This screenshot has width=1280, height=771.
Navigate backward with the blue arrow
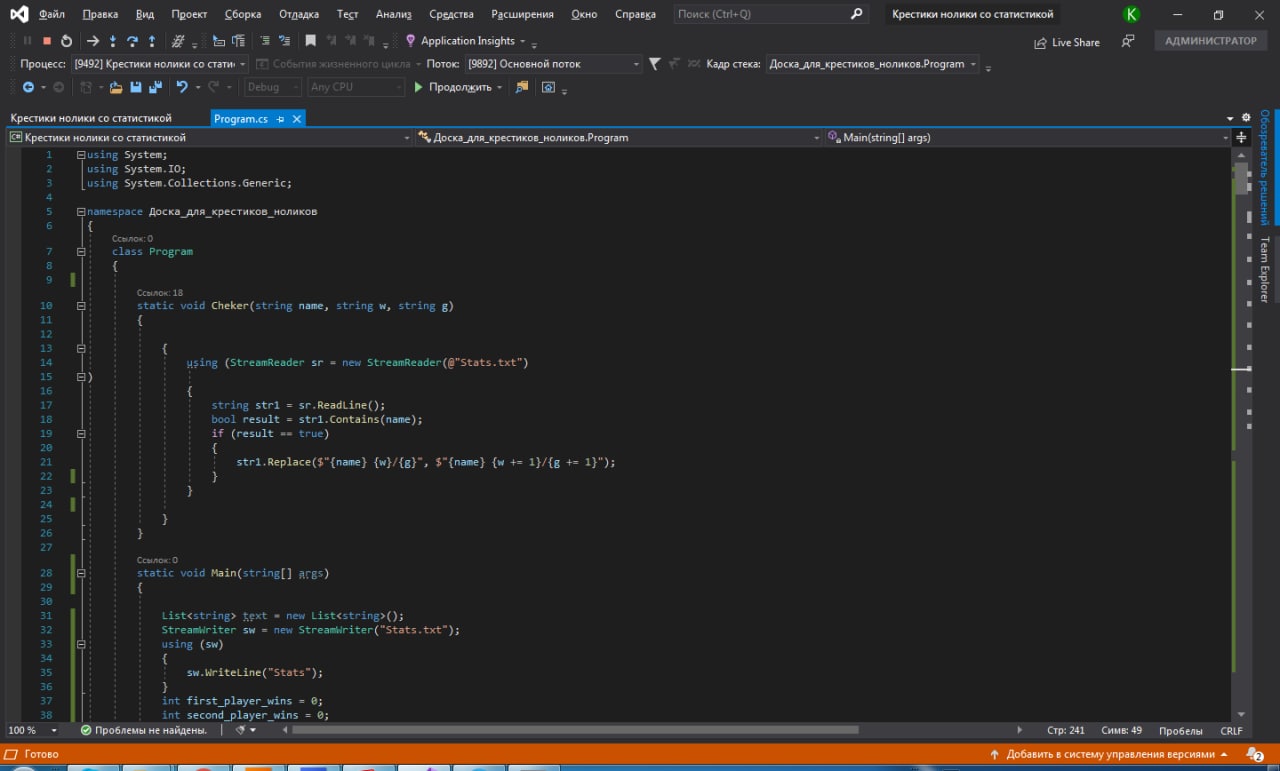click(28, 87)
